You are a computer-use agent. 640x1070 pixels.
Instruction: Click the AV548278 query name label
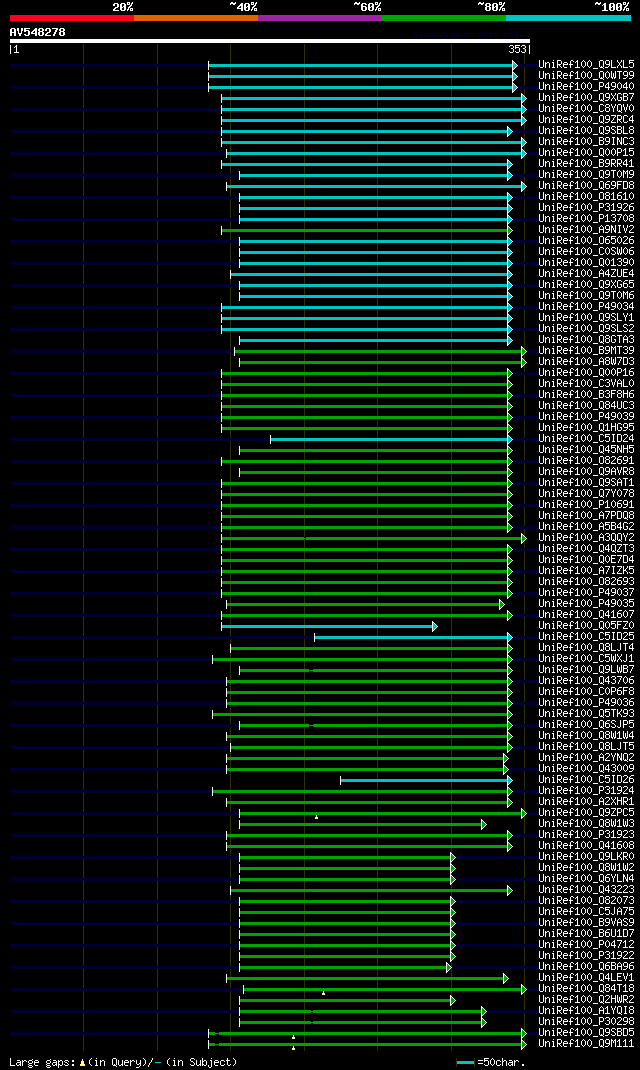click(x=38, y=32)
